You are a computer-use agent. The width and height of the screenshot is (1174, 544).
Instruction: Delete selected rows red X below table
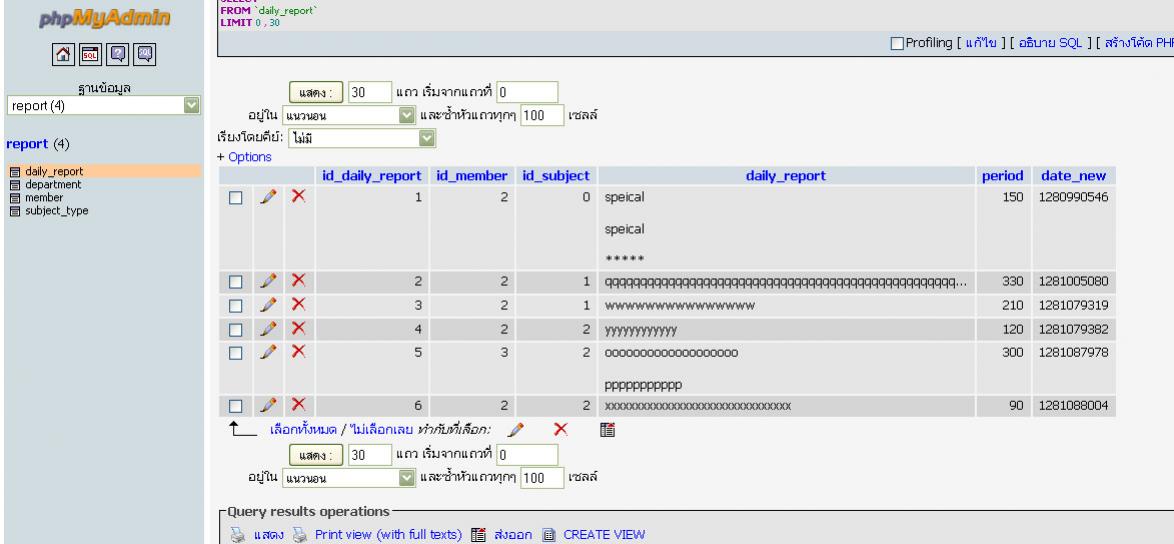click(x=561, y=429)
